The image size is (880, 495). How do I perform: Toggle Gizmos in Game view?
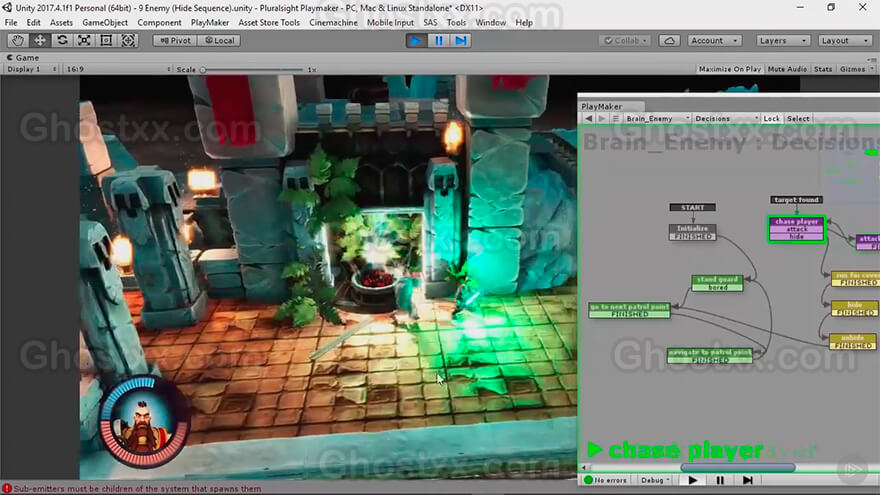point(852,69)
